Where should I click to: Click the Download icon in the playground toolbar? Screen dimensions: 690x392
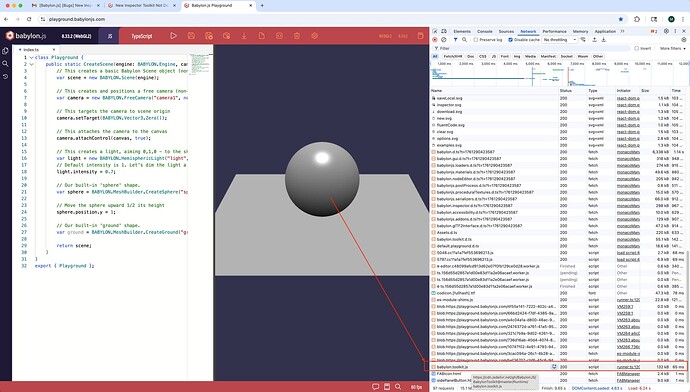pyautogui.click(x=244, y=36)
